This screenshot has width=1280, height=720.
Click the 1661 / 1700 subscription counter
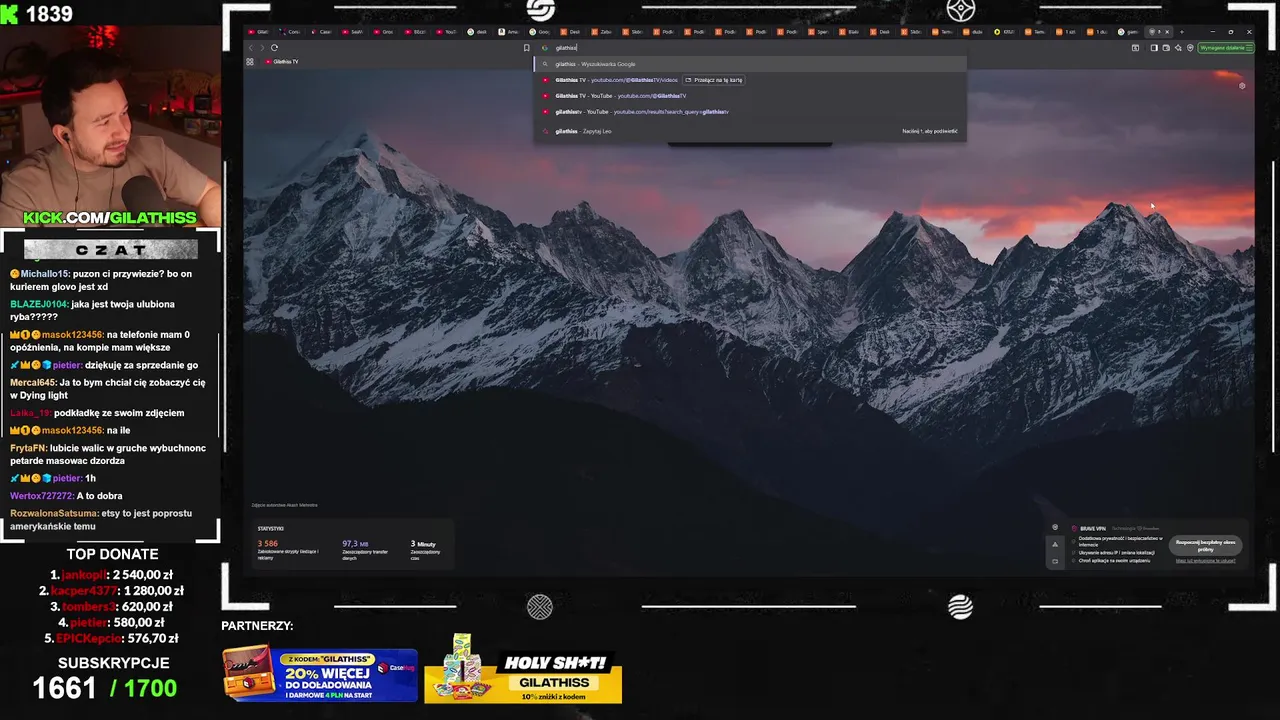(x=104, y=688)
